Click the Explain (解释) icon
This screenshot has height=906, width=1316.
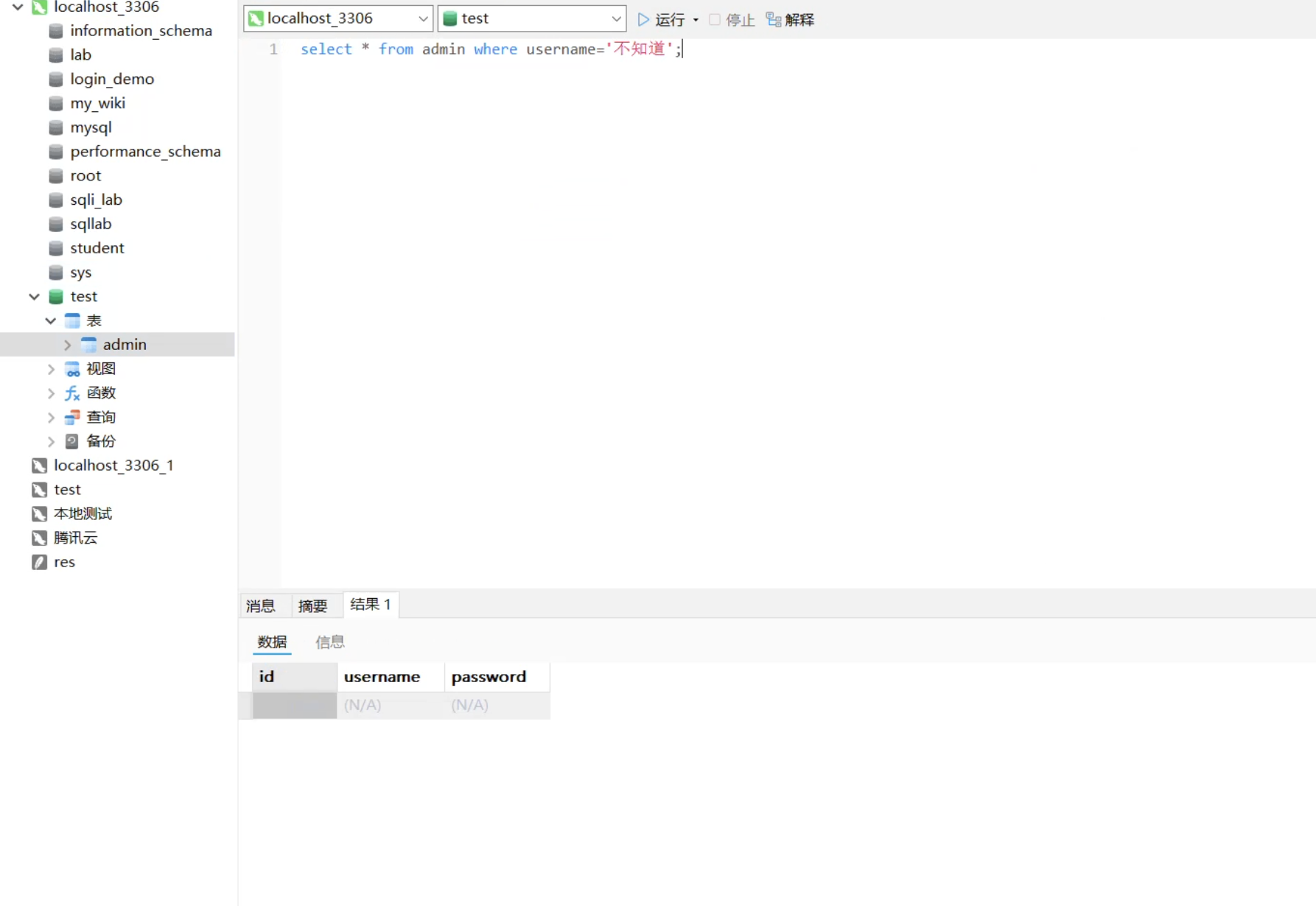(x=773, y=20)
